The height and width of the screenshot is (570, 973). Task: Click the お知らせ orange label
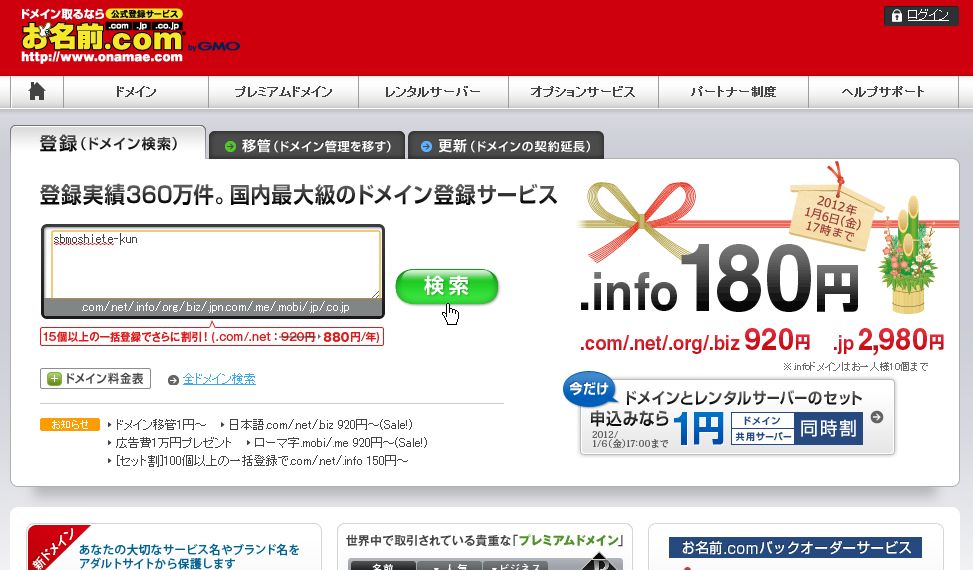70,425
